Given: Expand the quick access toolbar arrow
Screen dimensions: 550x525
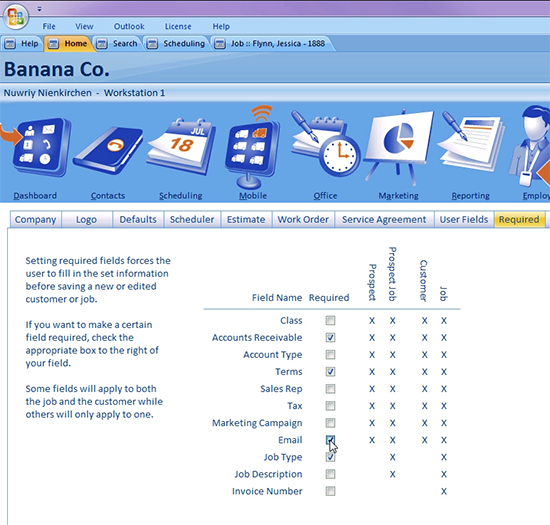Looking at the screenshot, I should (39, 9).
